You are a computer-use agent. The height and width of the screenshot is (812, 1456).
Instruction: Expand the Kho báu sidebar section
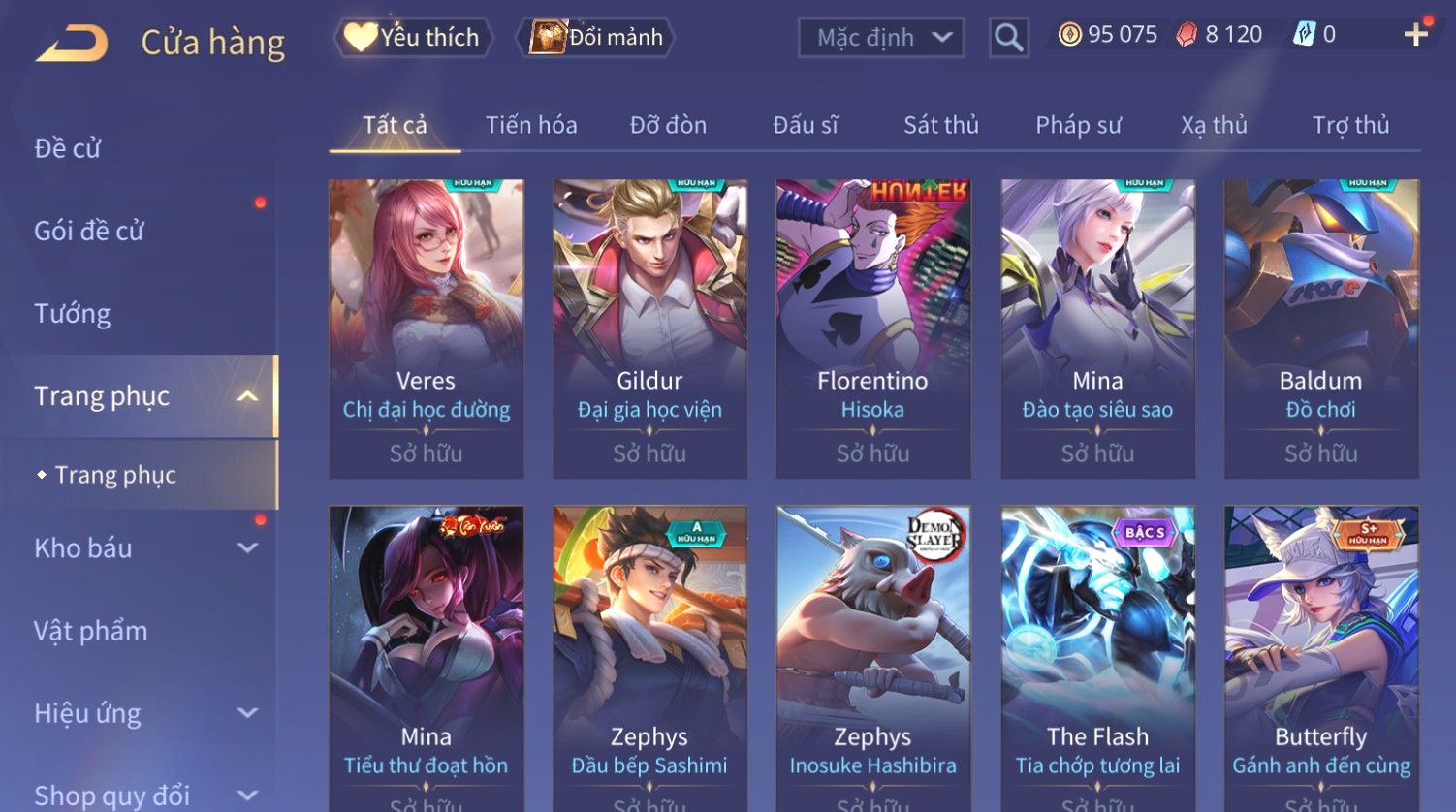[x=248, y=547]
